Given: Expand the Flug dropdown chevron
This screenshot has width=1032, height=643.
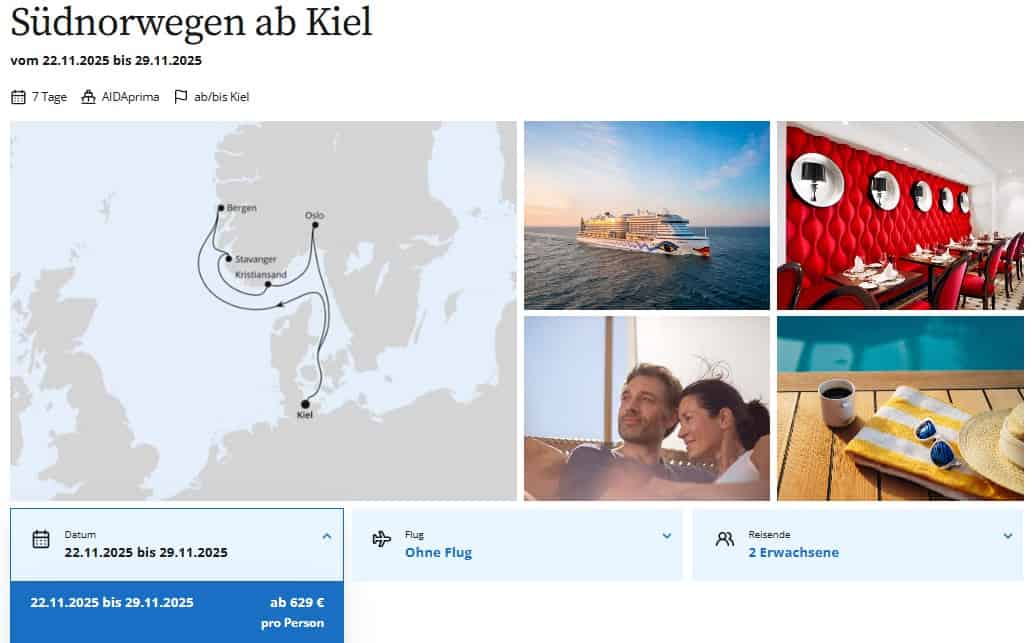Looking at the screenshot, I should (667, 536).
